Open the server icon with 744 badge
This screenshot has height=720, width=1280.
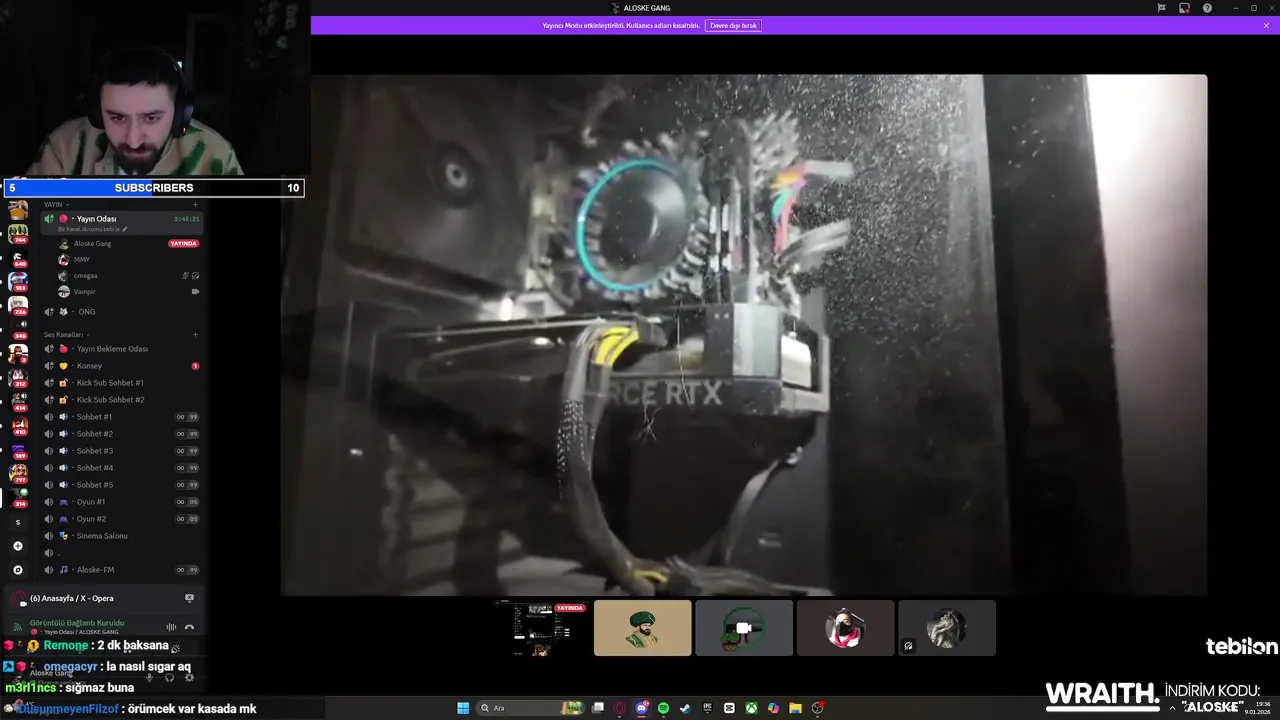point(18,235)
